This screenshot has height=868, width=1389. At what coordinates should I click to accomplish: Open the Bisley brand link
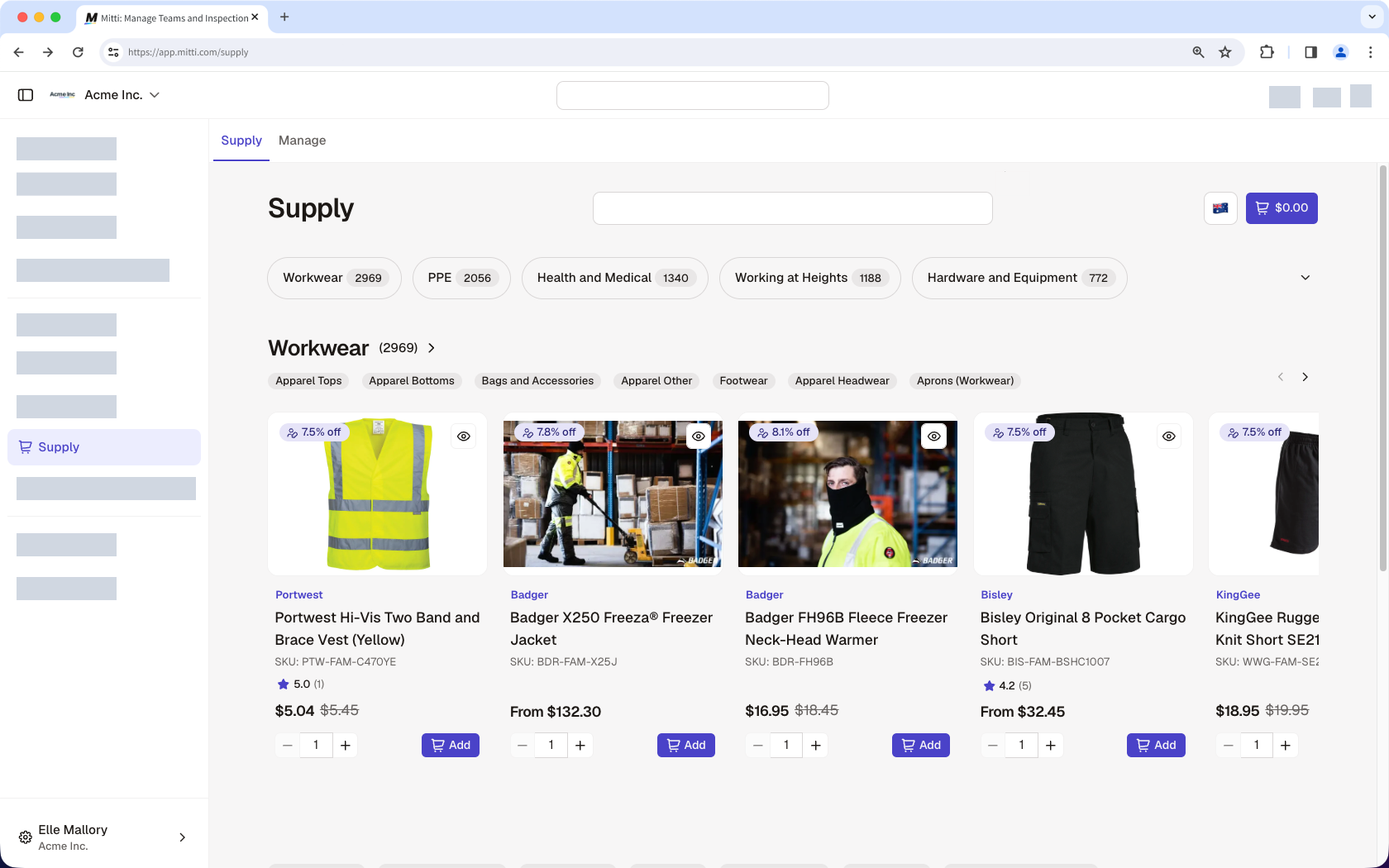(996, 595)
